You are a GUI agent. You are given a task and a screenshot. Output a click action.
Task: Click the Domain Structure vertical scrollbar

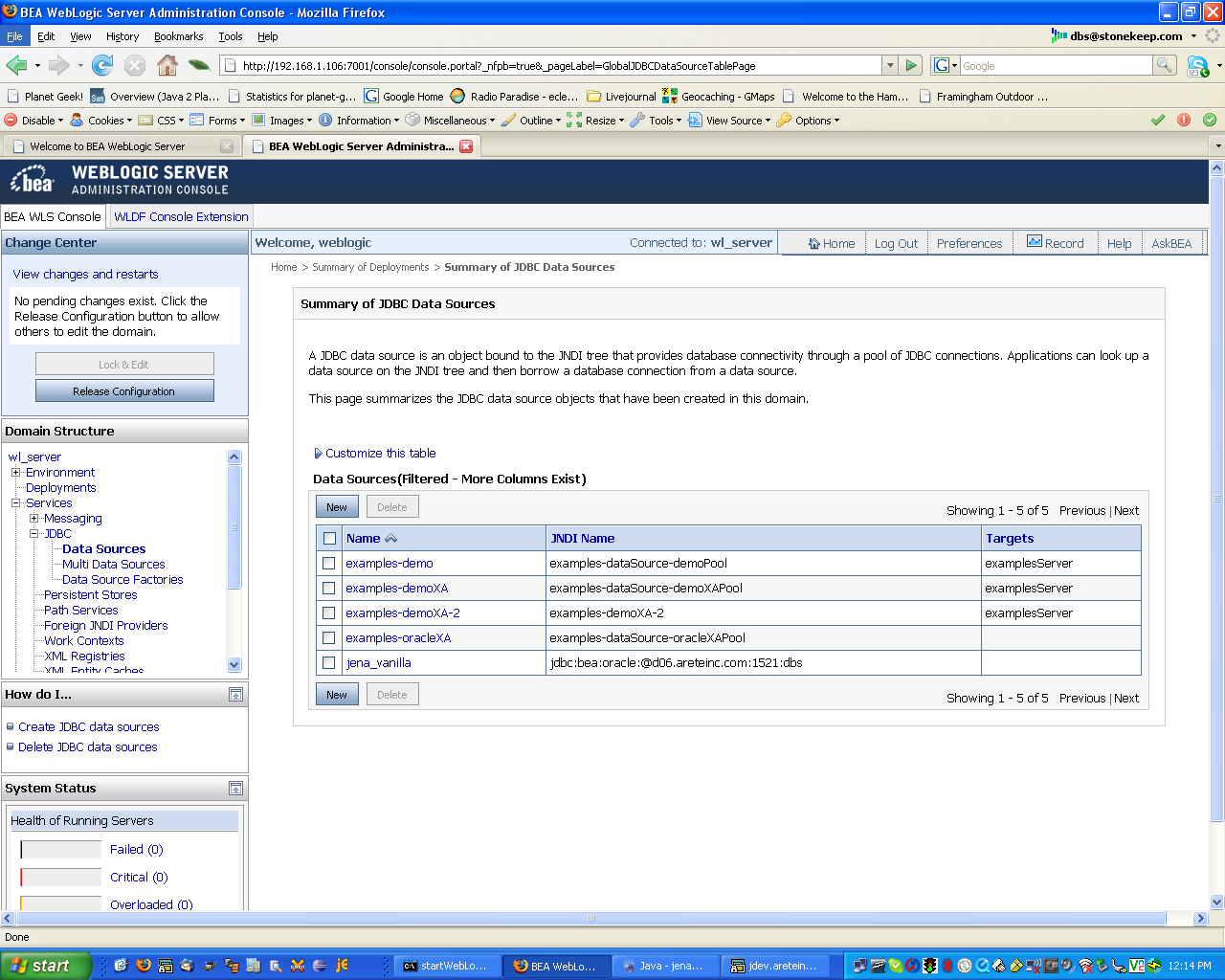[x=234, y=561]
